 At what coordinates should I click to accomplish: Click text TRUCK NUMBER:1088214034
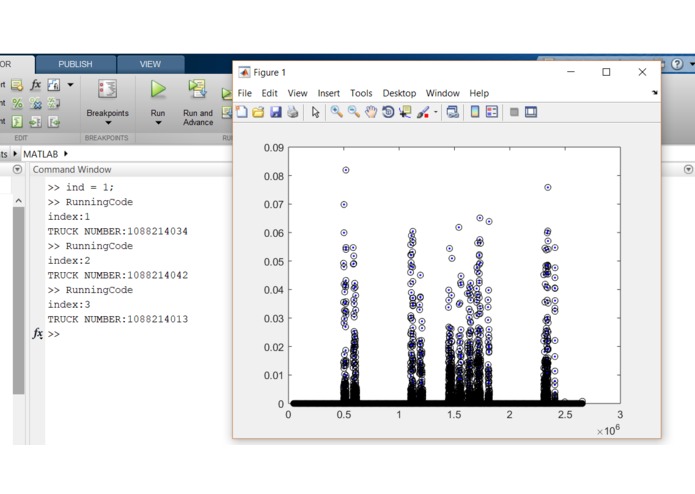click(117, 231)
